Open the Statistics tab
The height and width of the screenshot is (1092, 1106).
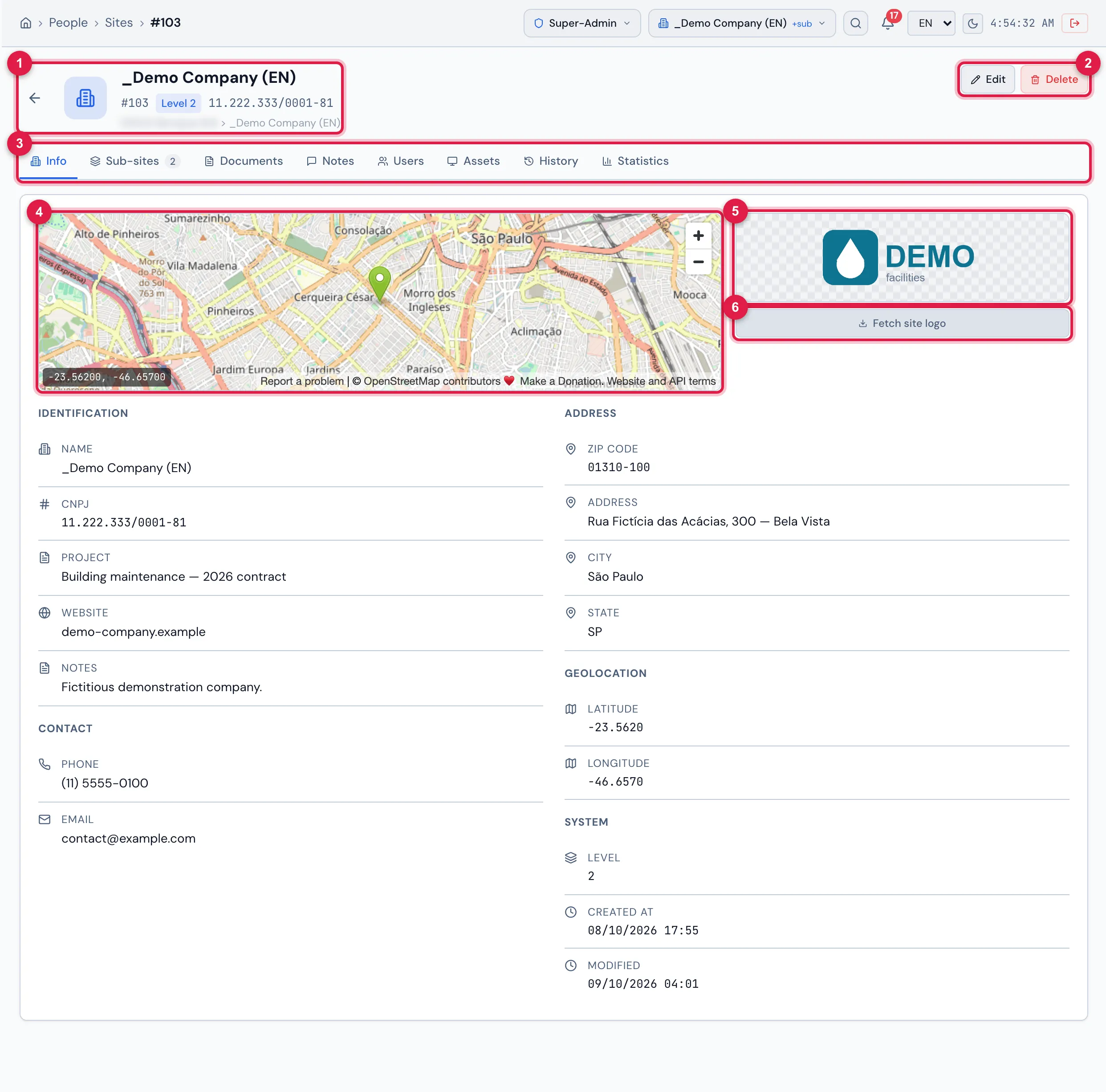(x=635, y=161)
